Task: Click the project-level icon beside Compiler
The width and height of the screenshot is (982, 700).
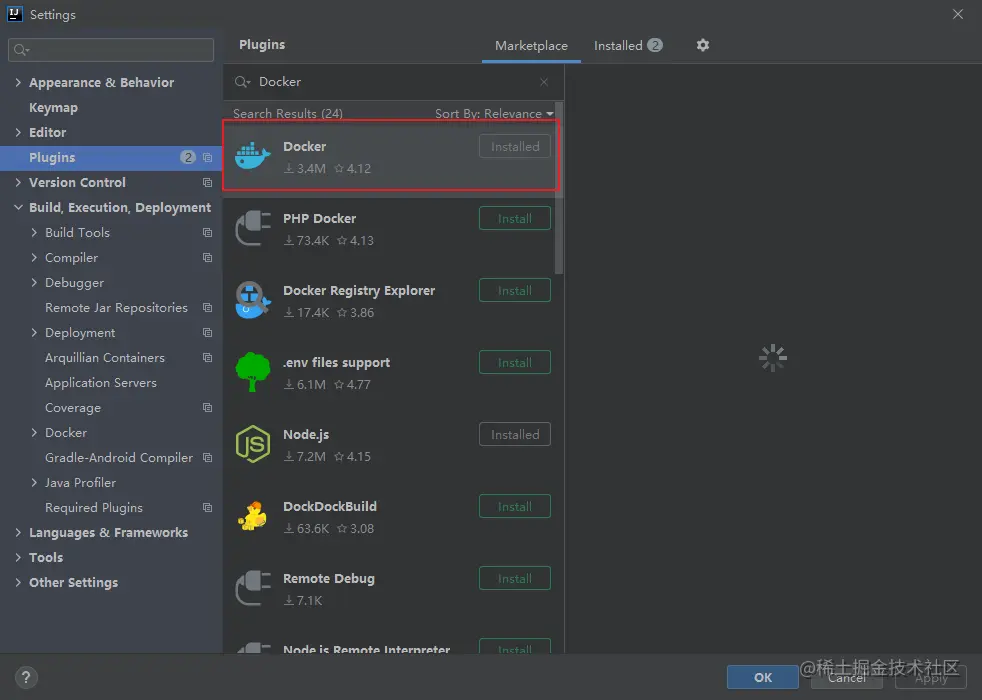Action: pos(207,258)
